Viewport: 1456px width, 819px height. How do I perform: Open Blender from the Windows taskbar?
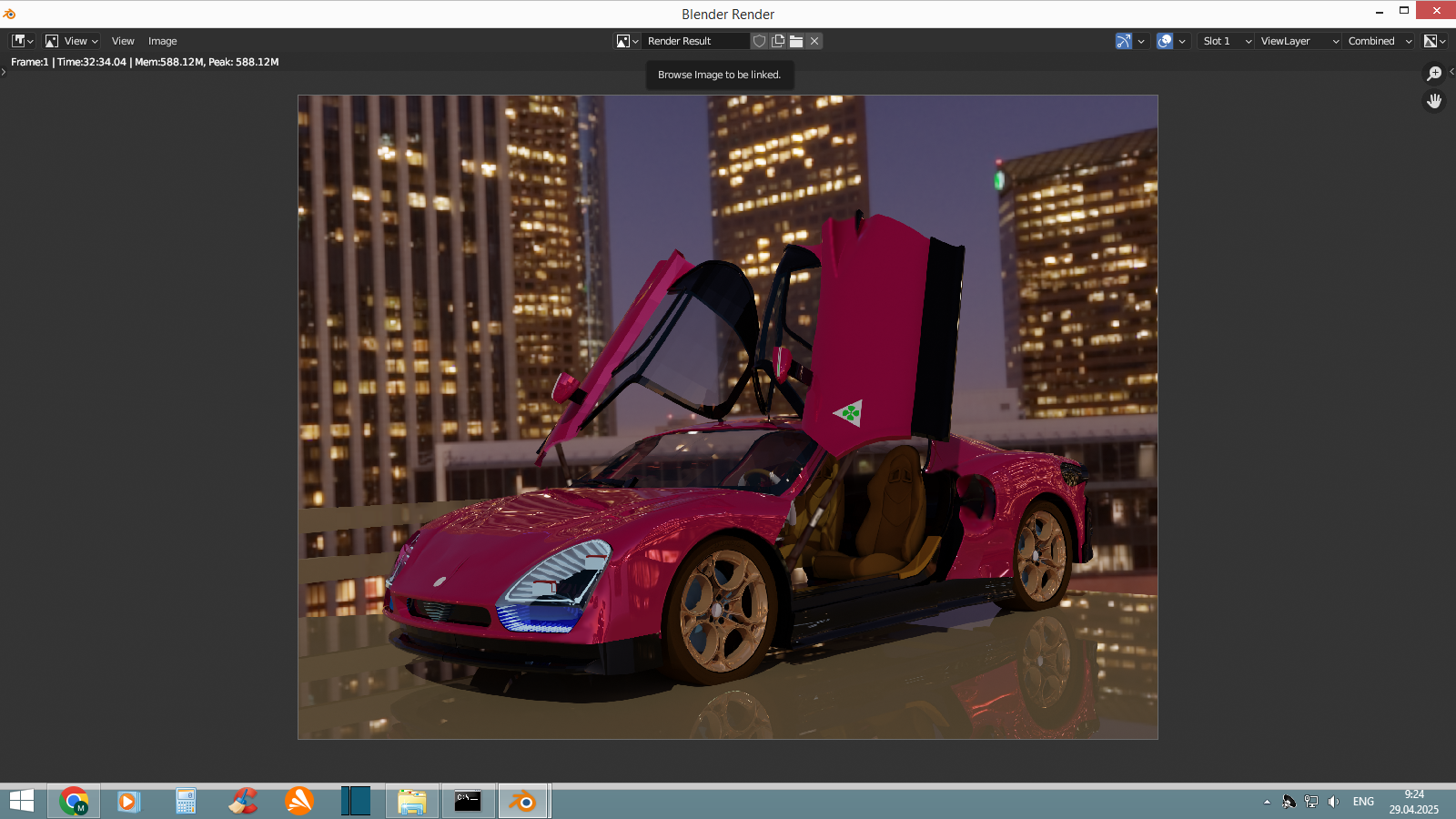(x=523, y=802)
